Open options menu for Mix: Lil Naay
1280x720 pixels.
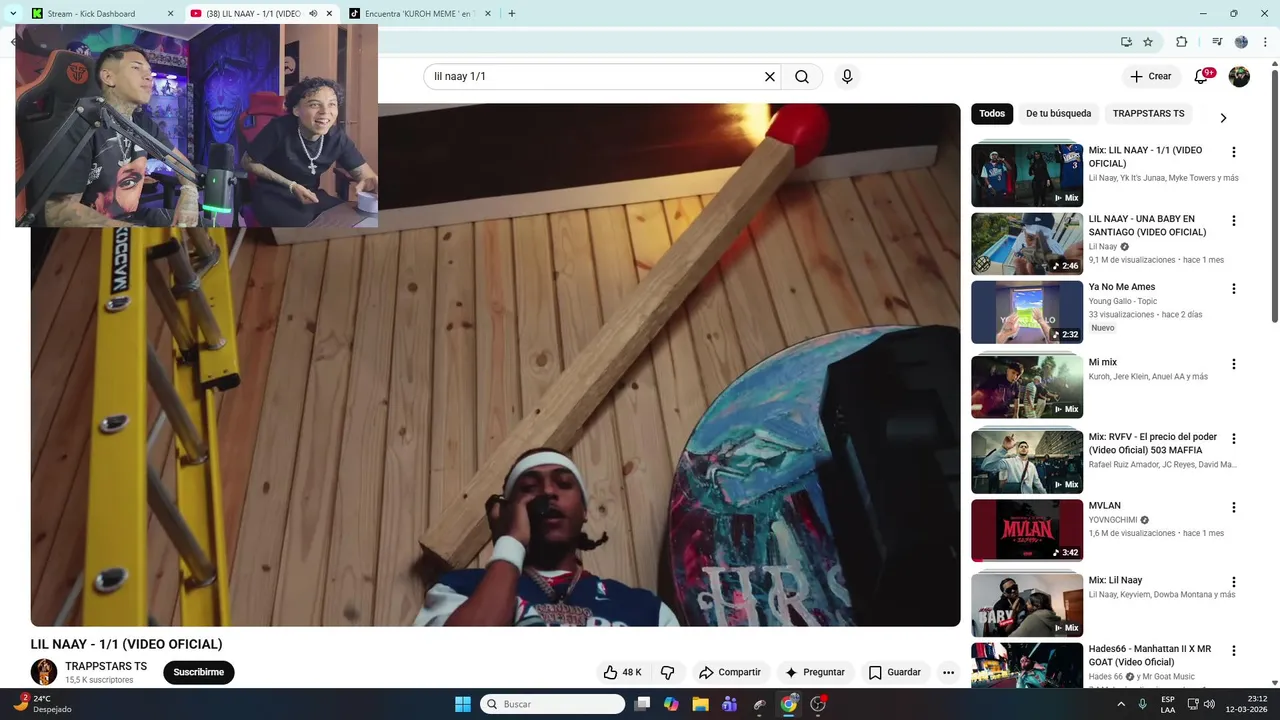(x=1233, y=581)
